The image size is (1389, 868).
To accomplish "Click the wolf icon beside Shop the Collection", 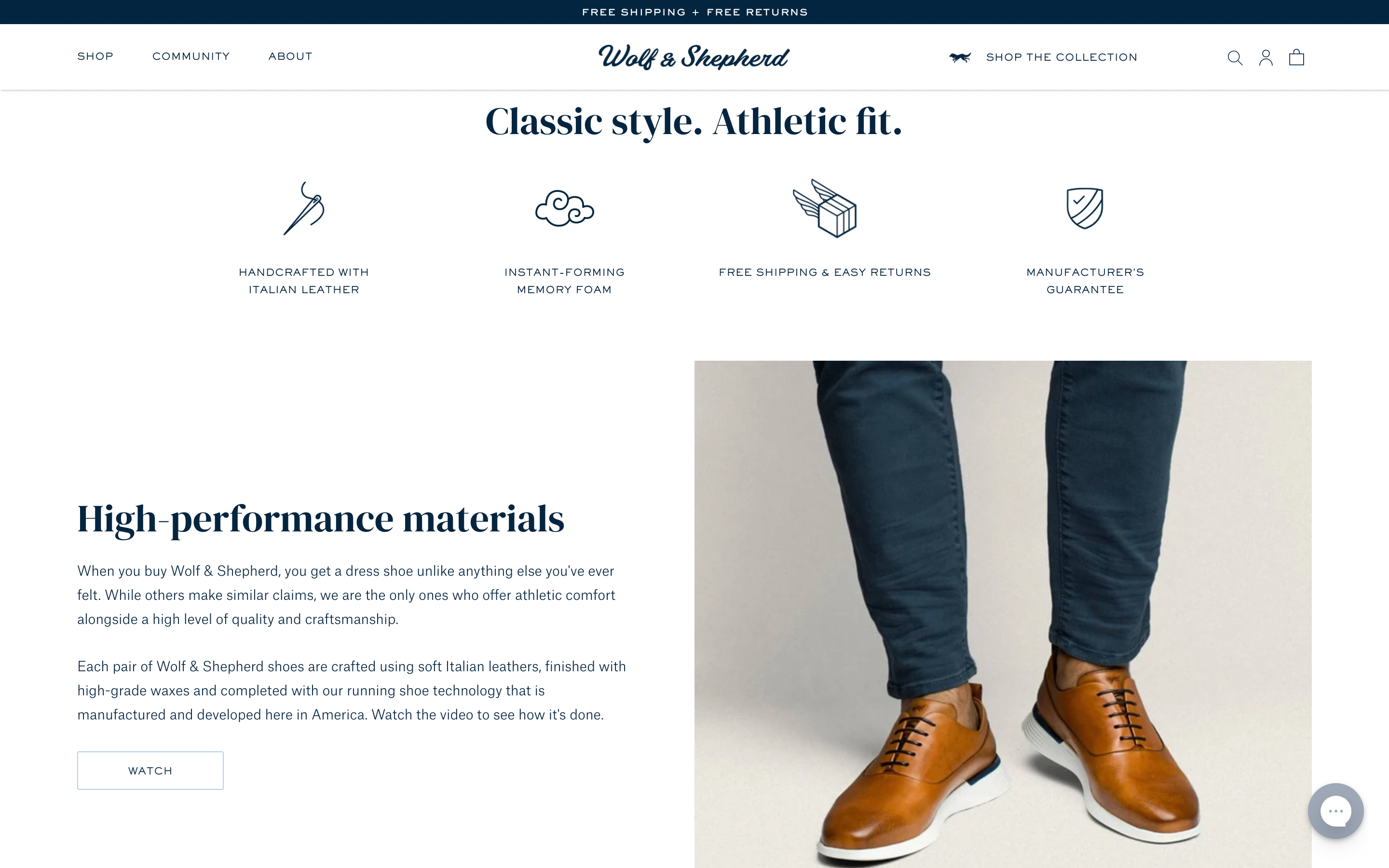I will coord(960,57).
